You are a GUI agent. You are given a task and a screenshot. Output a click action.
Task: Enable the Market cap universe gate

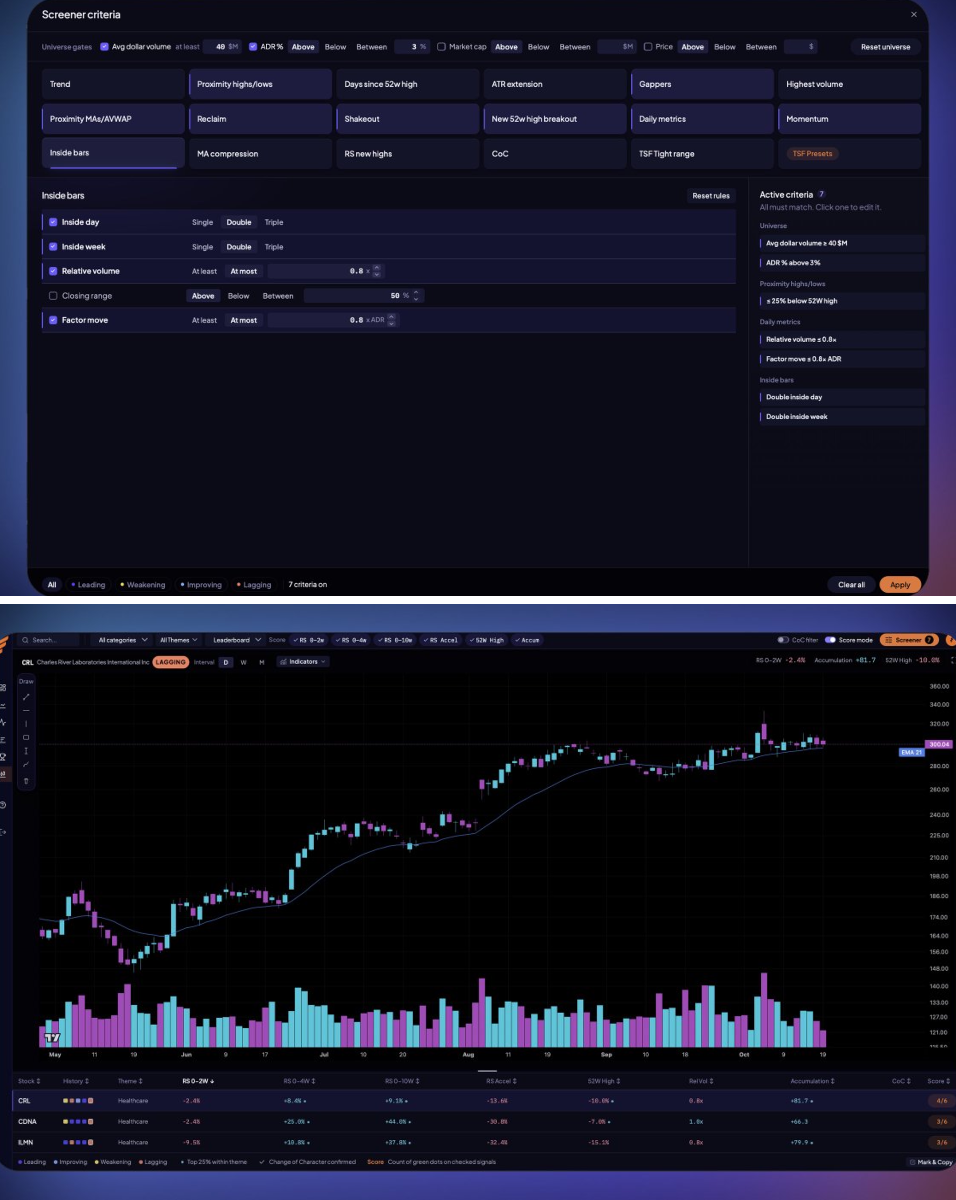coord(441,46)
